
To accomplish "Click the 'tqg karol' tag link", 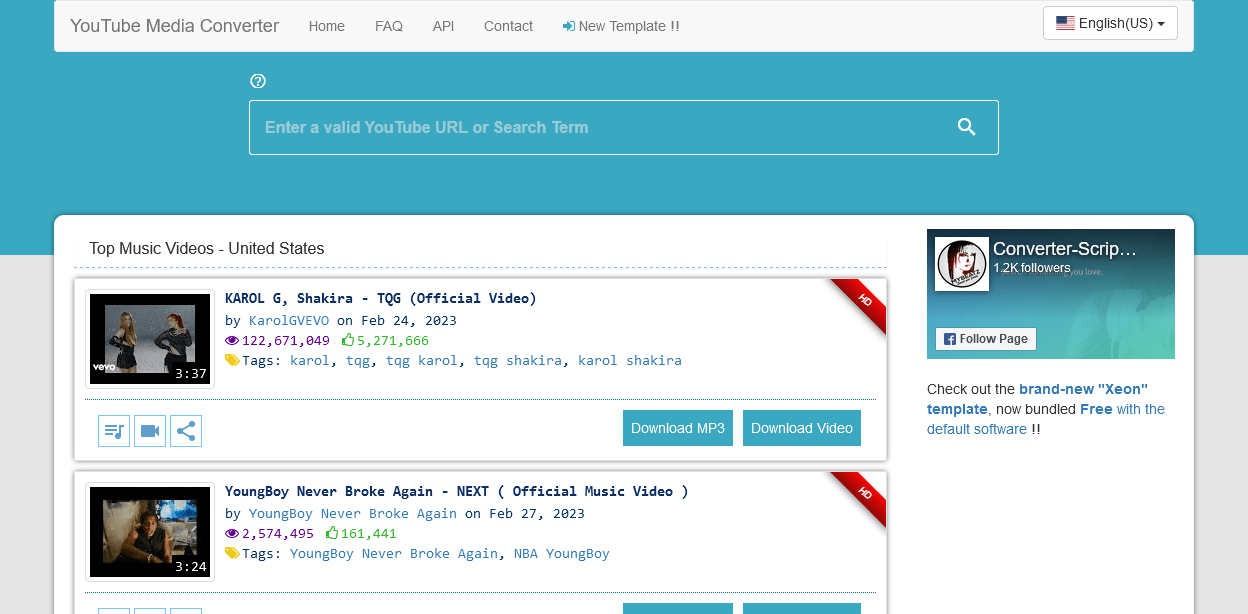I will click(x=422, y=360).
